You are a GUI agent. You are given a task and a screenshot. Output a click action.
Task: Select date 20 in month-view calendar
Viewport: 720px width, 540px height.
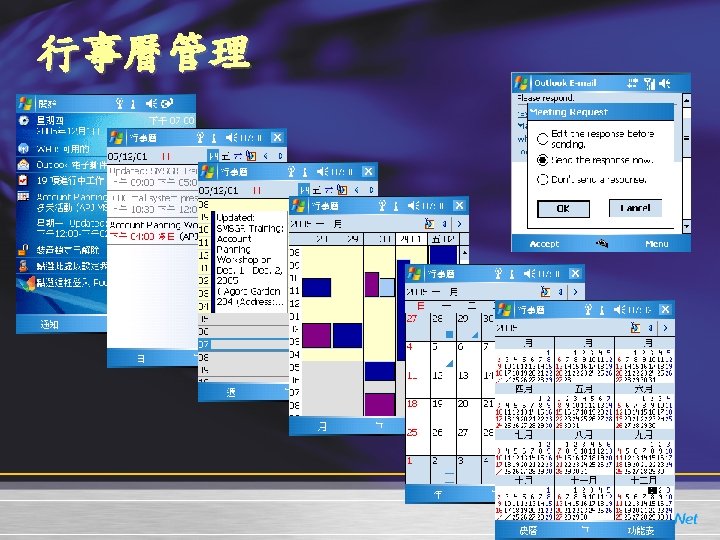click(x=463, y=404)
